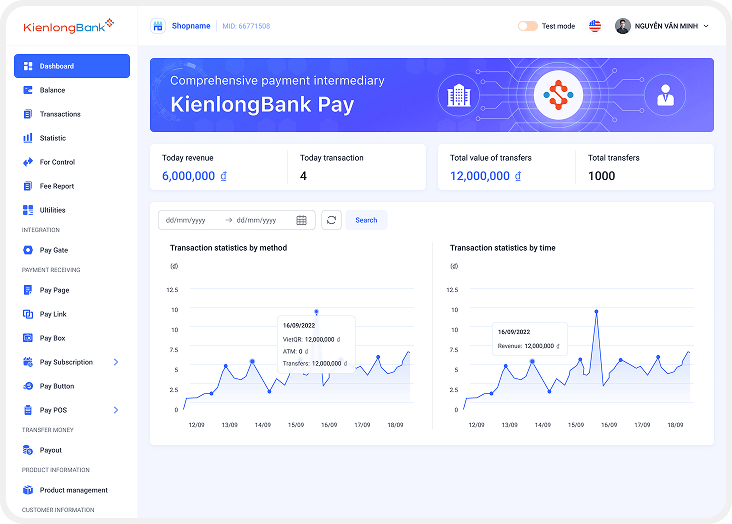
Task: Expand the Pay POS submenu chevron
Action: [x=116, y=410]
